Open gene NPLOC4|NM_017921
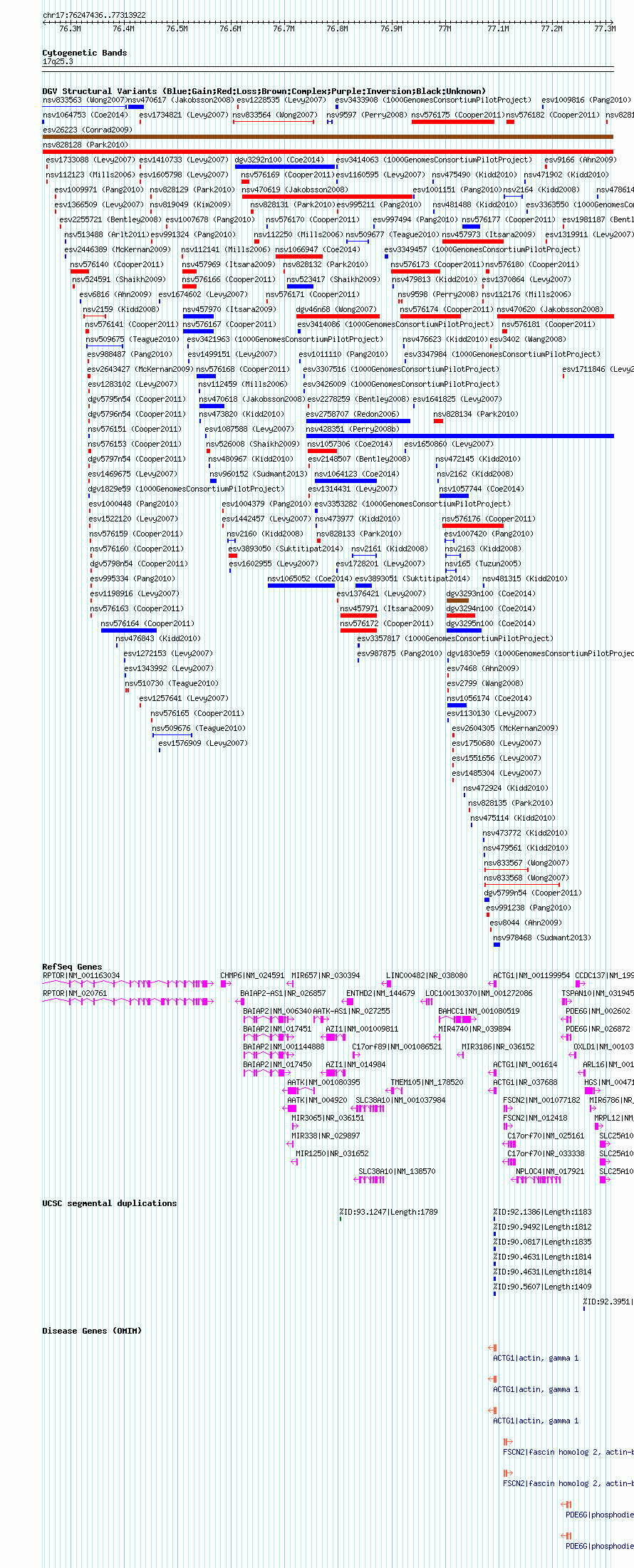This screenshot has height=1568, width=634. click(x=550, y=1171)
